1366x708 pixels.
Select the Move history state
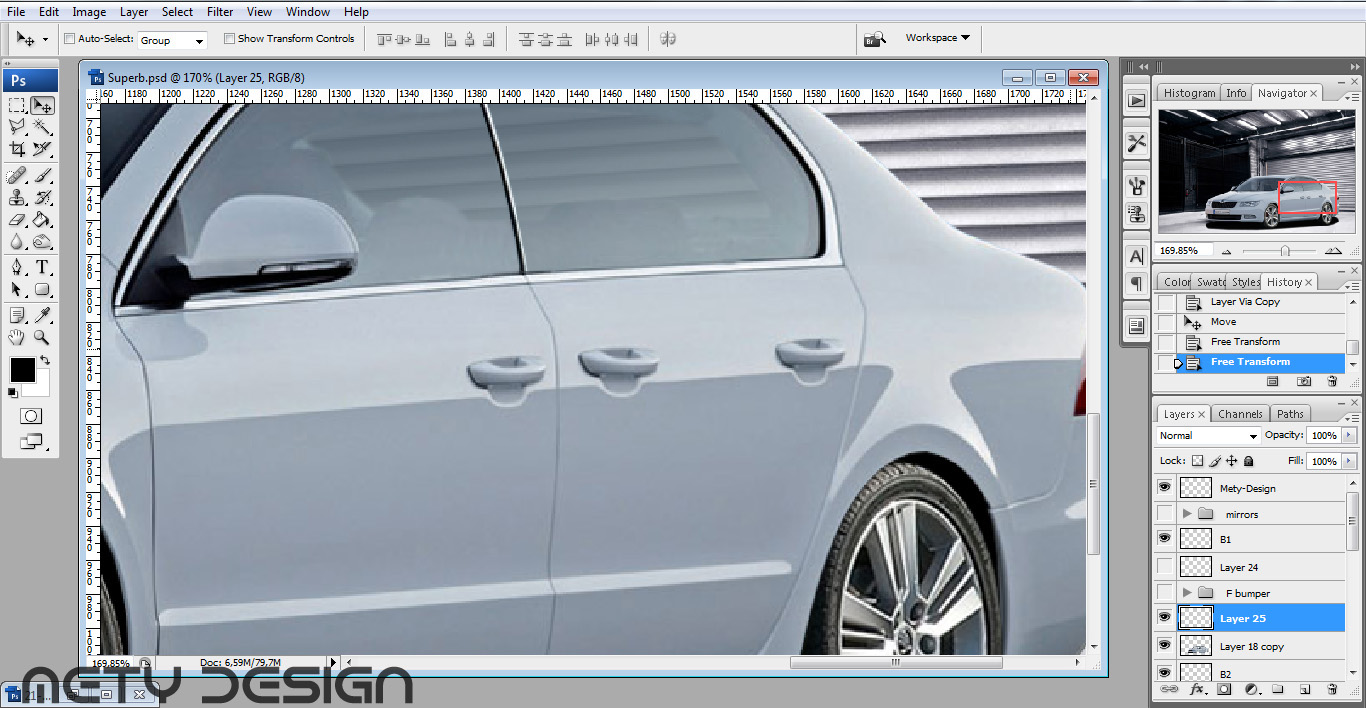tap(1223, 322)
